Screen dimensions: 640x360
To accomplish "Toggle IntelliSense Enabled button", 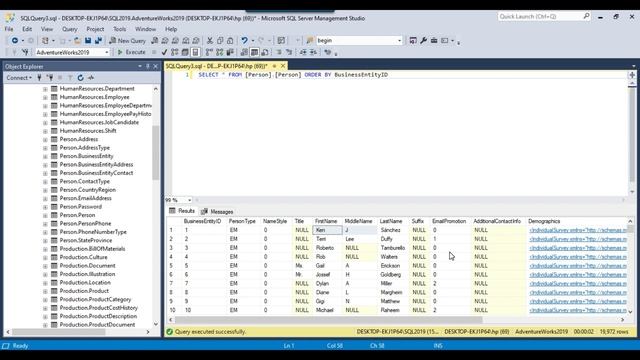I will point(196,52).
